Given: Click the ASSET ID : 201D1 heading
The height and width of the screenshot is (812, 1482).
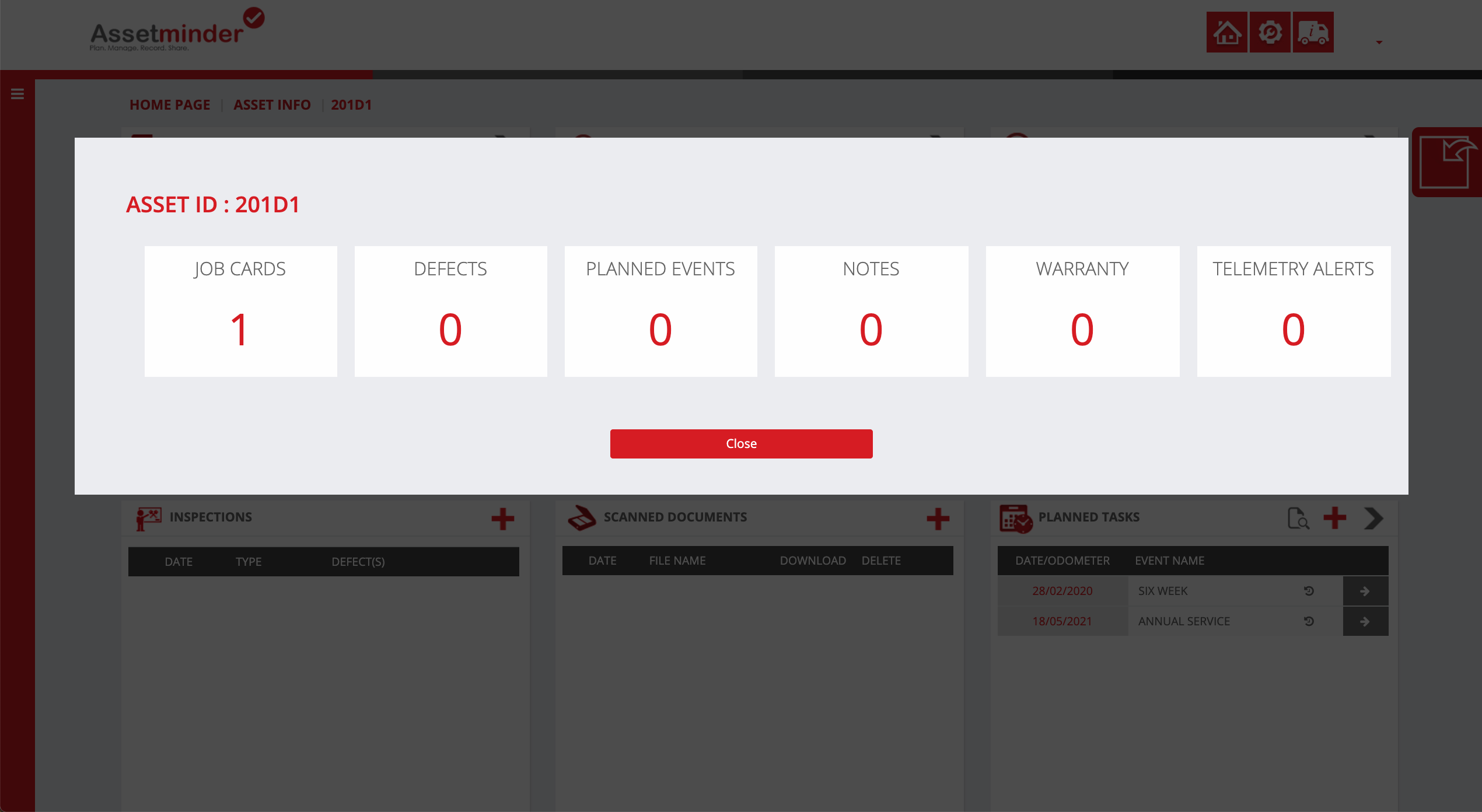Looking at the screenshot, I should click(213, 205).
